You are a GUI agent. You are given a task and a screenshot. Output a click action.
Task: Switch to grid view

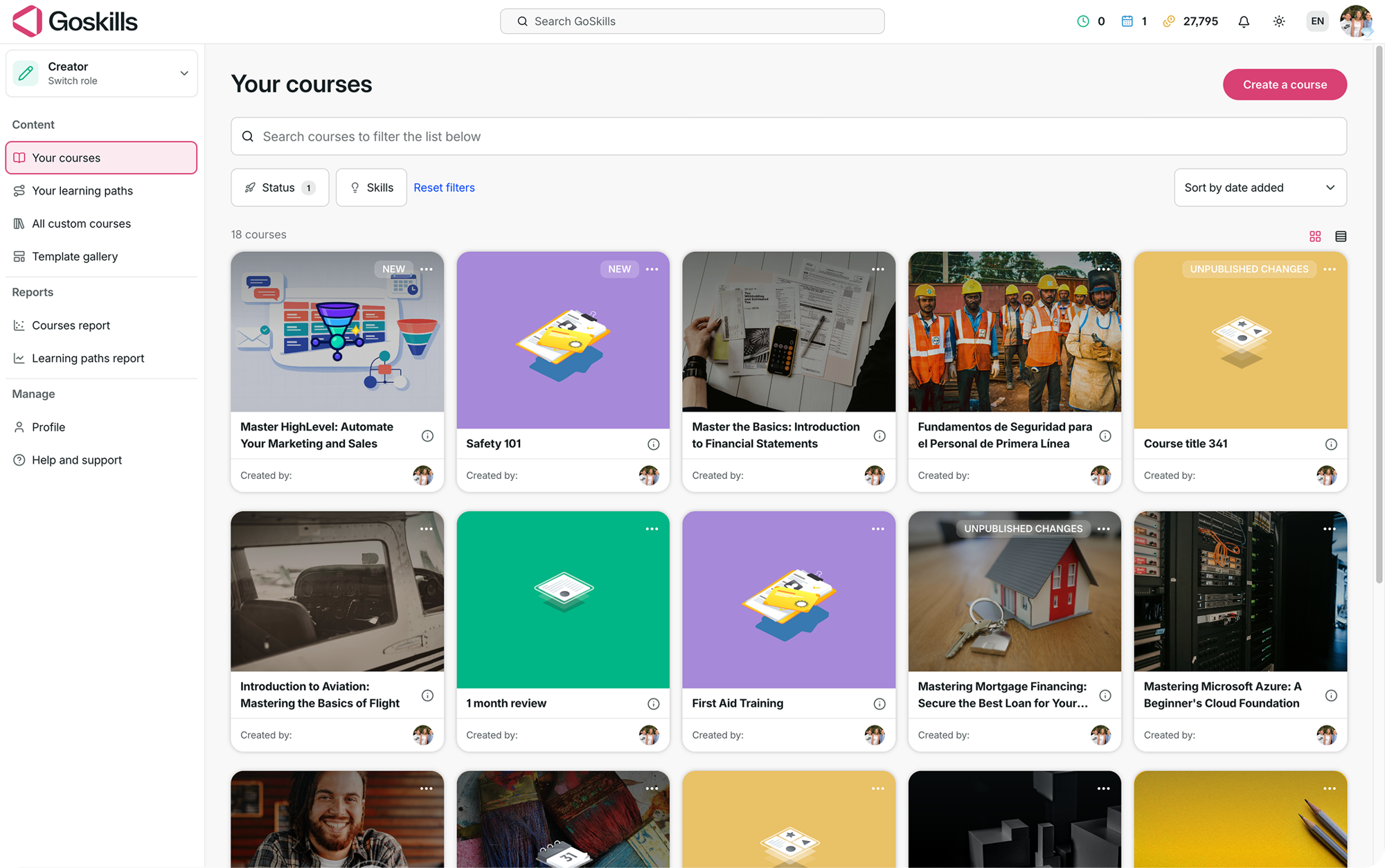(x=1315, y=236)
